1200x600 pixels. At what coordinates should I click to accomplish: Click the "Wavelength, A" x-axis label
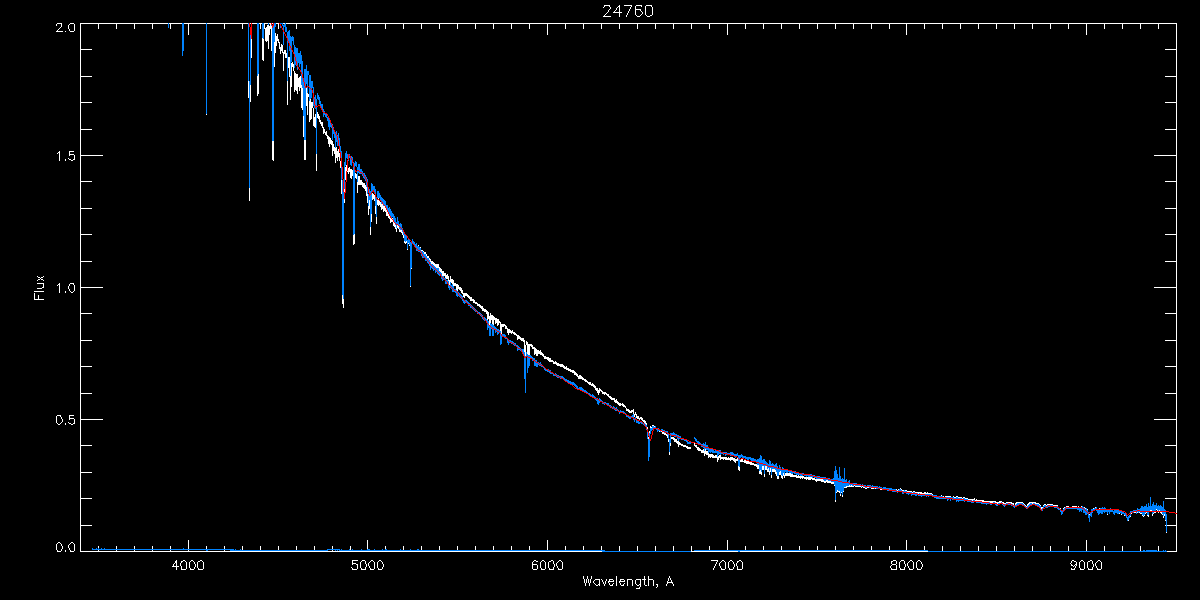pos(628,581)
